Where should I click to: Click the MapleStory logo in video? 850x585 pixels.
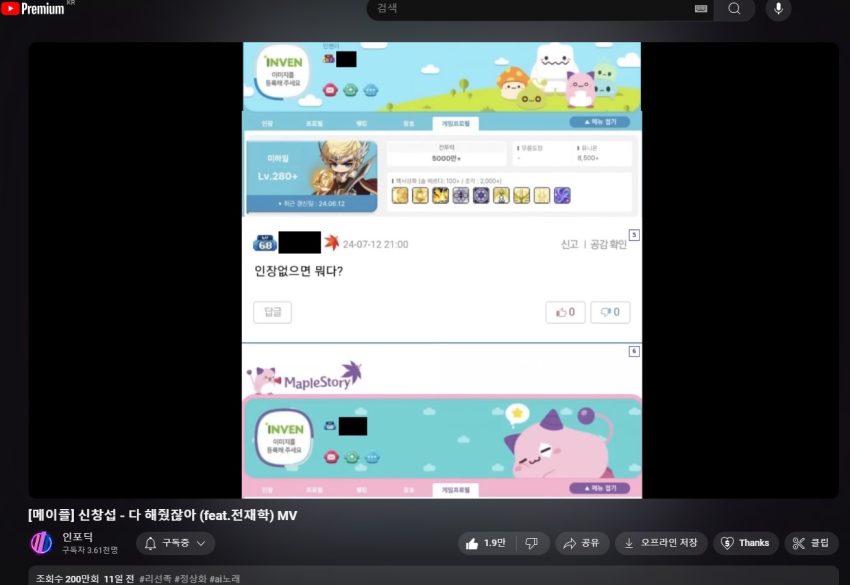[x=305, y=377]
